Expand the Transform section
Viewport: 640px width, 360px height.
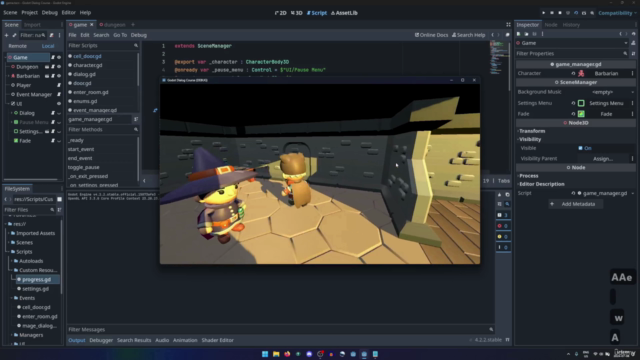point(532,131)
